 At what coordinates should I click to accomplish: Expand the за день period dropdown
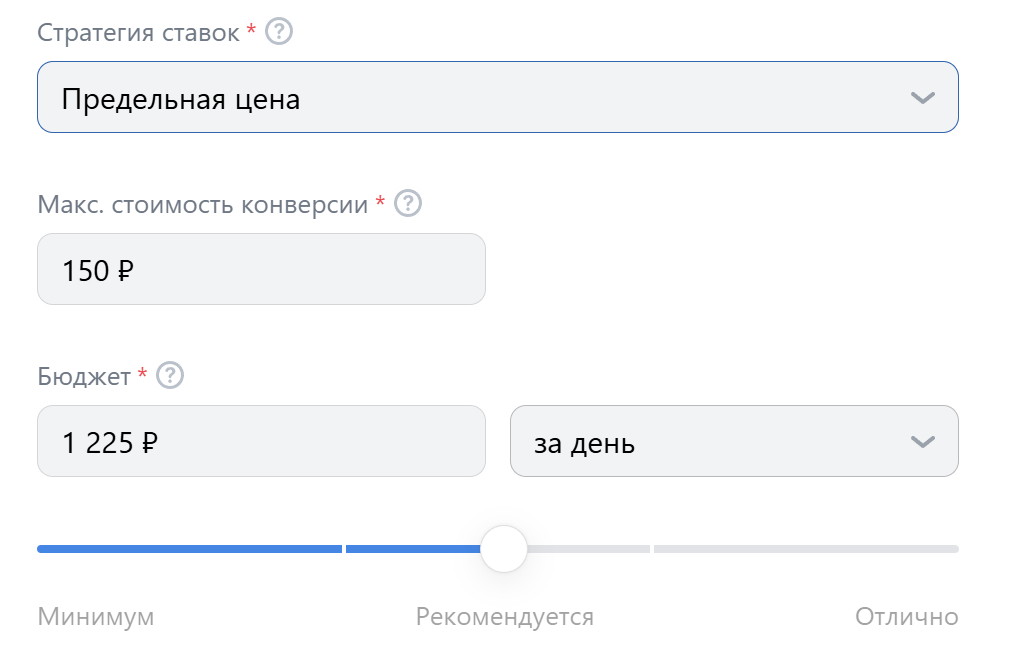pyautogui.click(x=733, y=441)
